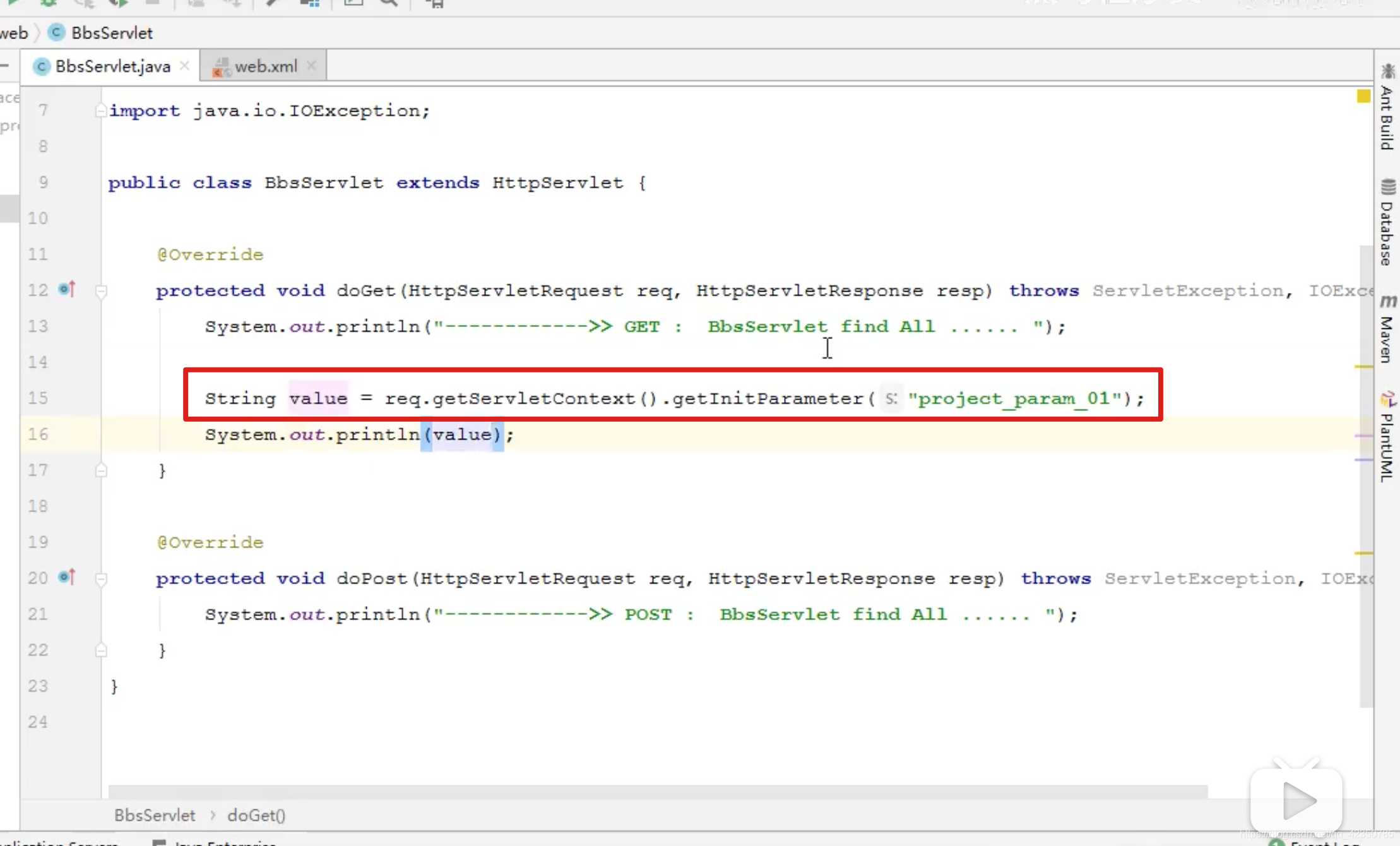Place the cursor on the 'value' variable declaration
The image size is (1400, 846).
click(x=318, y=398)
